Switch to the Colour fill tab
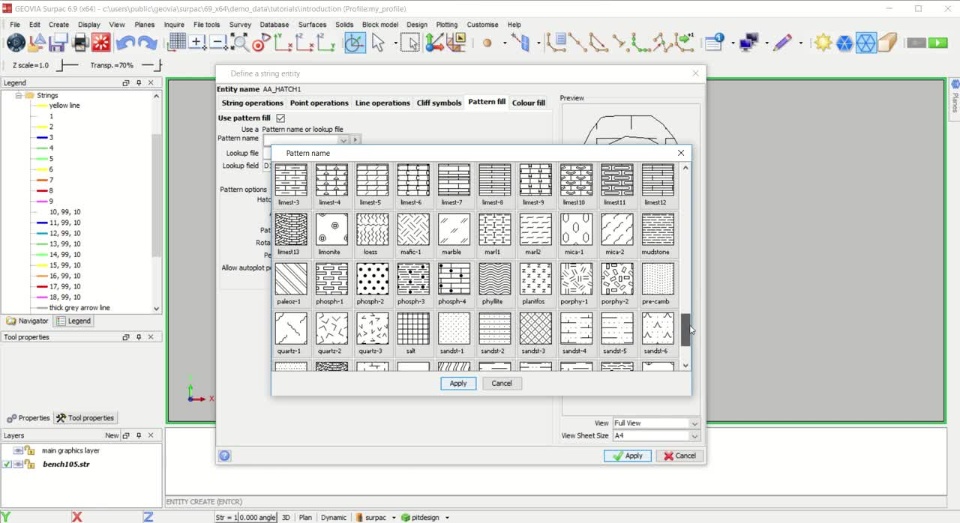 pyautogui.click(x=528, y=103)
